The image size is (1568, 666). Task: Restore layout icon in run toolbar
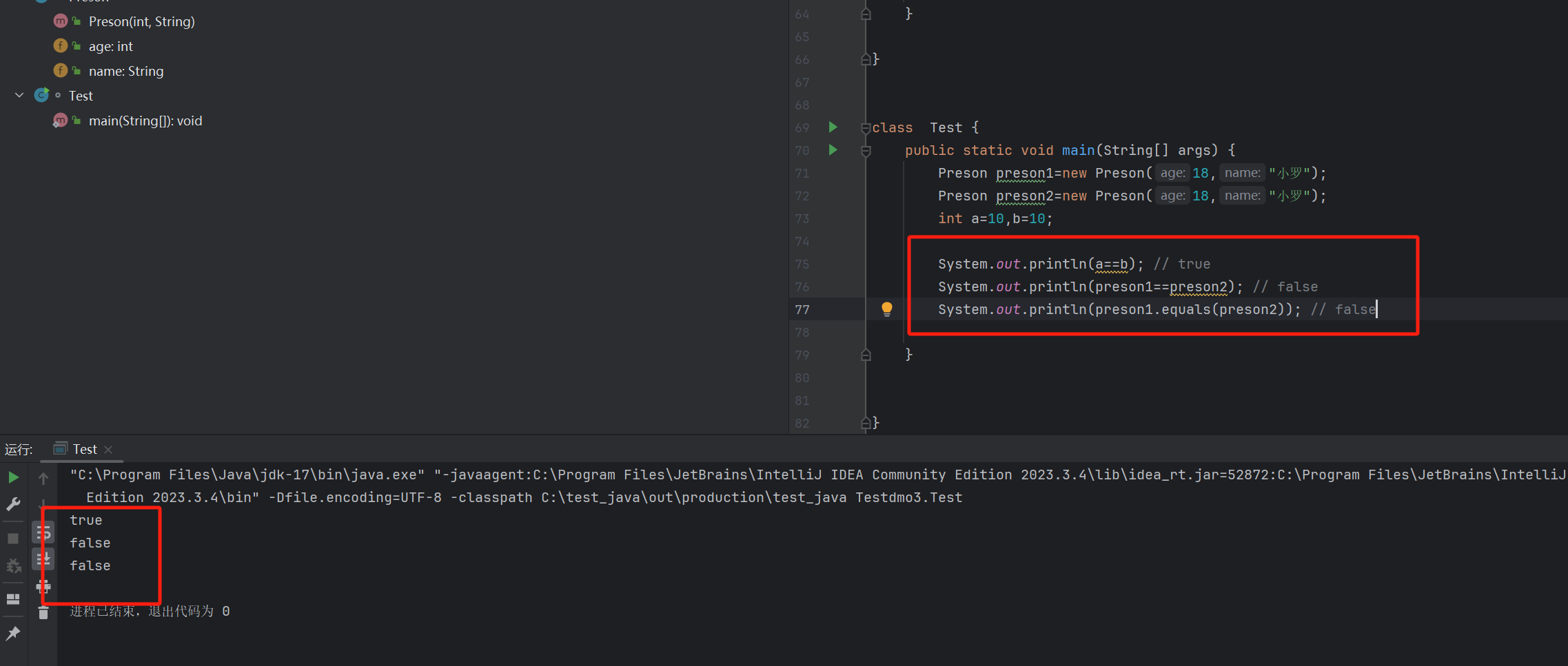pos(13,599)
